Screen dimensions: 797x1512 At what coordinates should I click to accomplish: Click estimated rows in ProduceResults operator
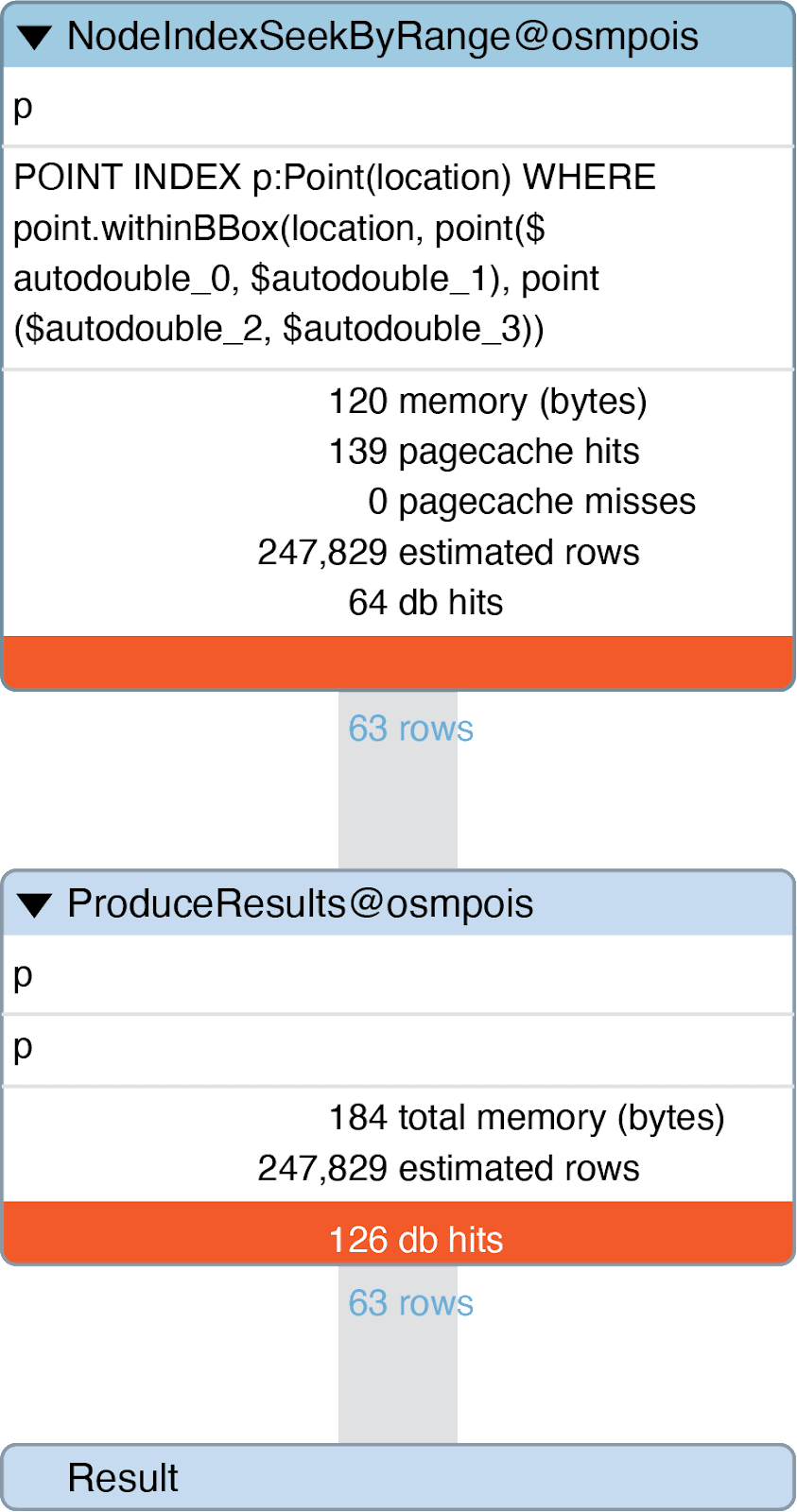(448, 1169)
